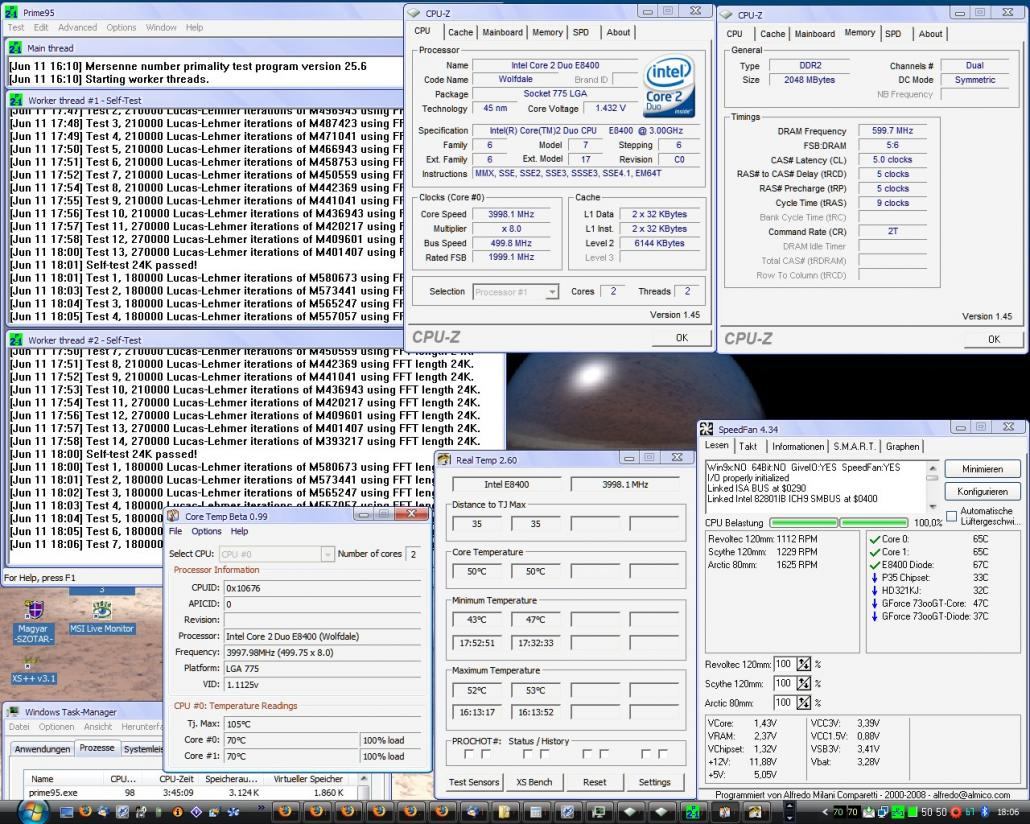
Task: Click Task-Manager process list scroll-up arrow
Action: pos(363,779)
